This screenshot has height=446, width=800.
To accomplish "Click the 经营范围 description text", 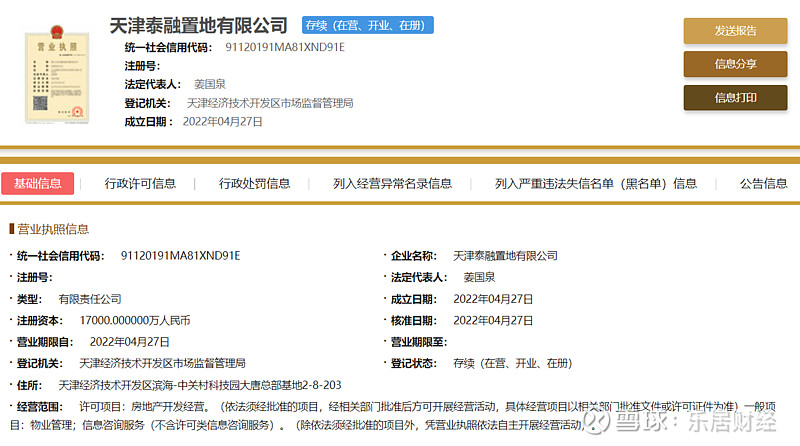I will pyautogui.click(x=393, y=415).
